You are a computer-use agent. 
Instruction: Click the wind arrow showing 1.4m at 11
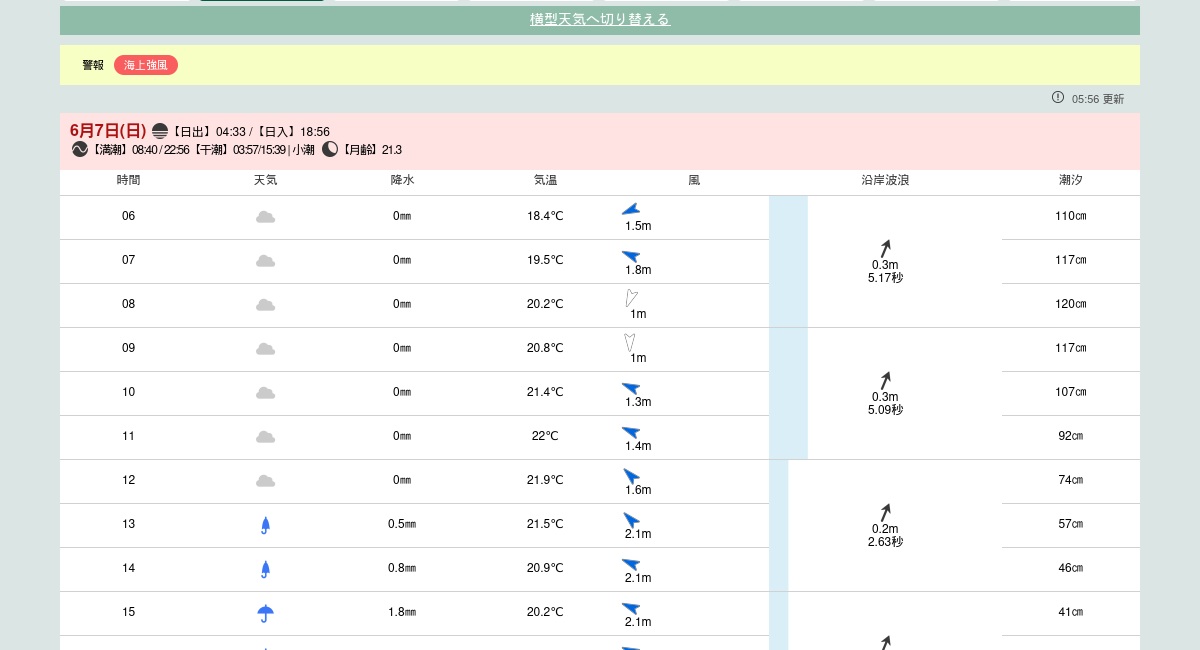[631, 432]
